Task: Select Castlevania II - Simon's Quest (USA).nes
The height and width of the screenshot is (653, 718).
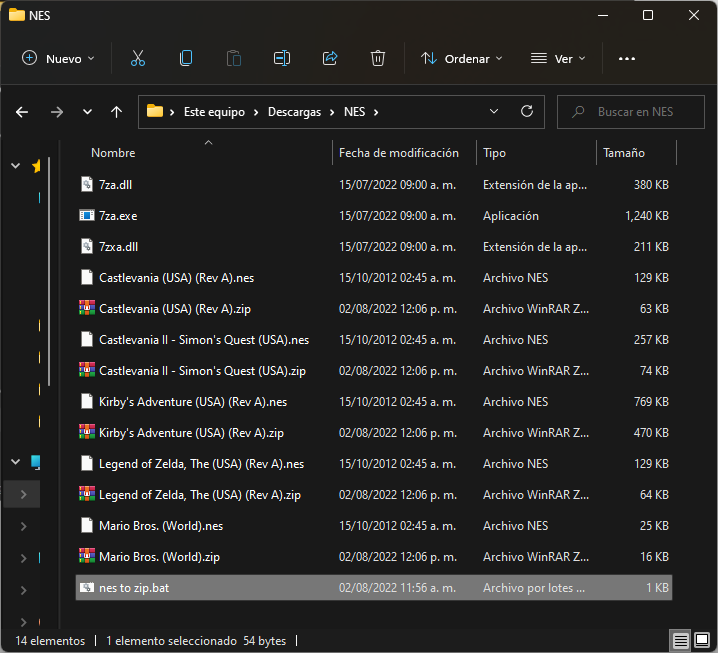Action: point(374,339)
